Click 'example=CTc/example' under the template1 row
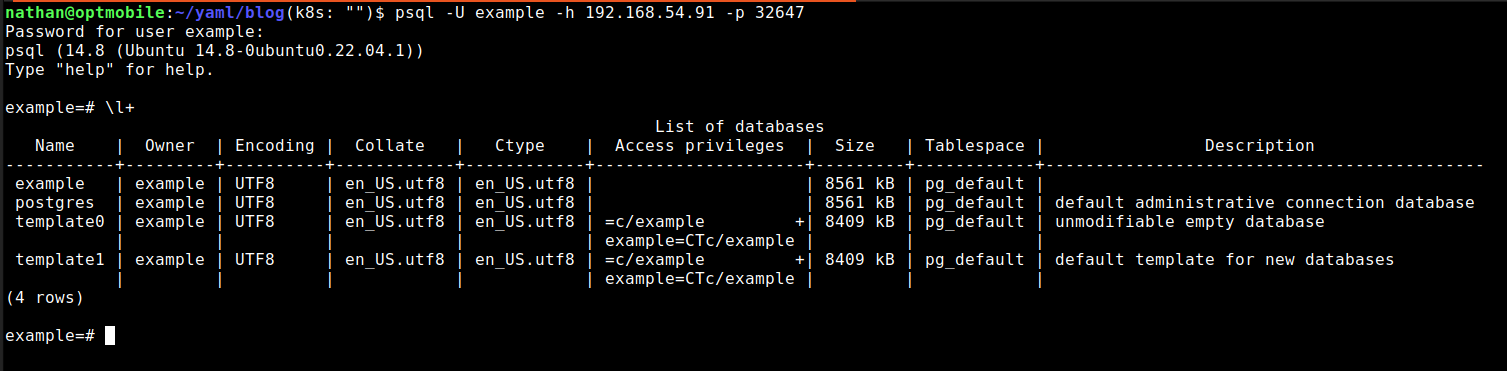 700,279
